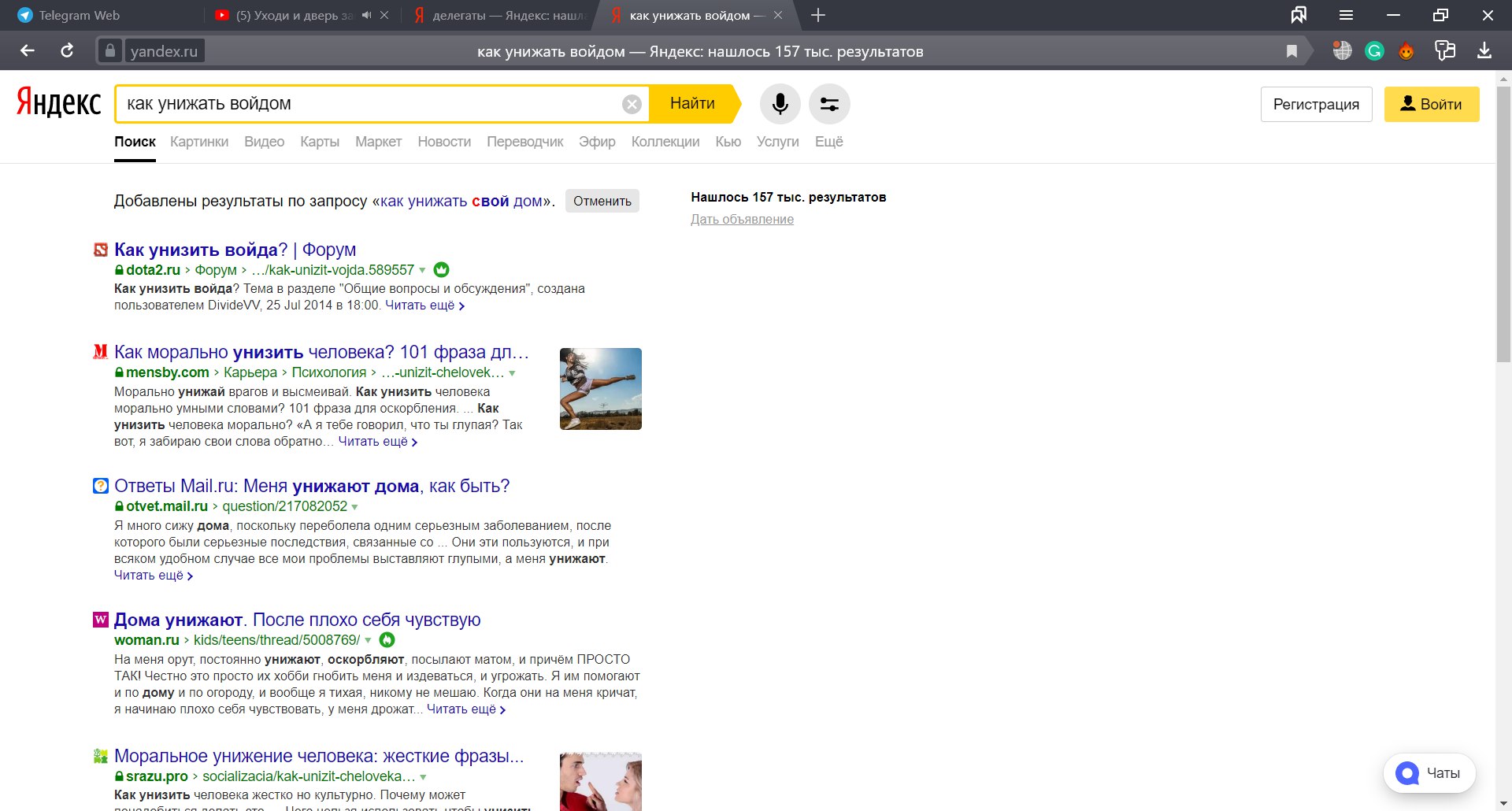Open the Чаты chat widget

point(1429,773)
